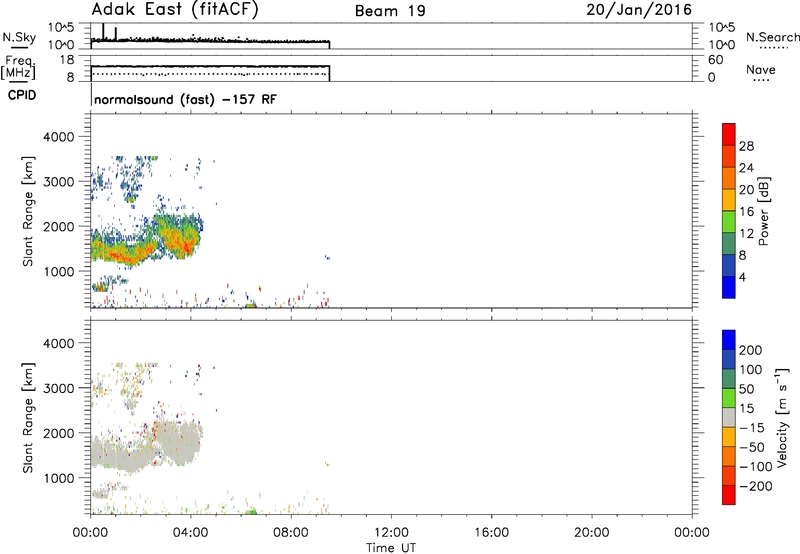The image size is (800, 554).
Task: Click gray segment of Velocity colorbar
Action: [729, 417]
